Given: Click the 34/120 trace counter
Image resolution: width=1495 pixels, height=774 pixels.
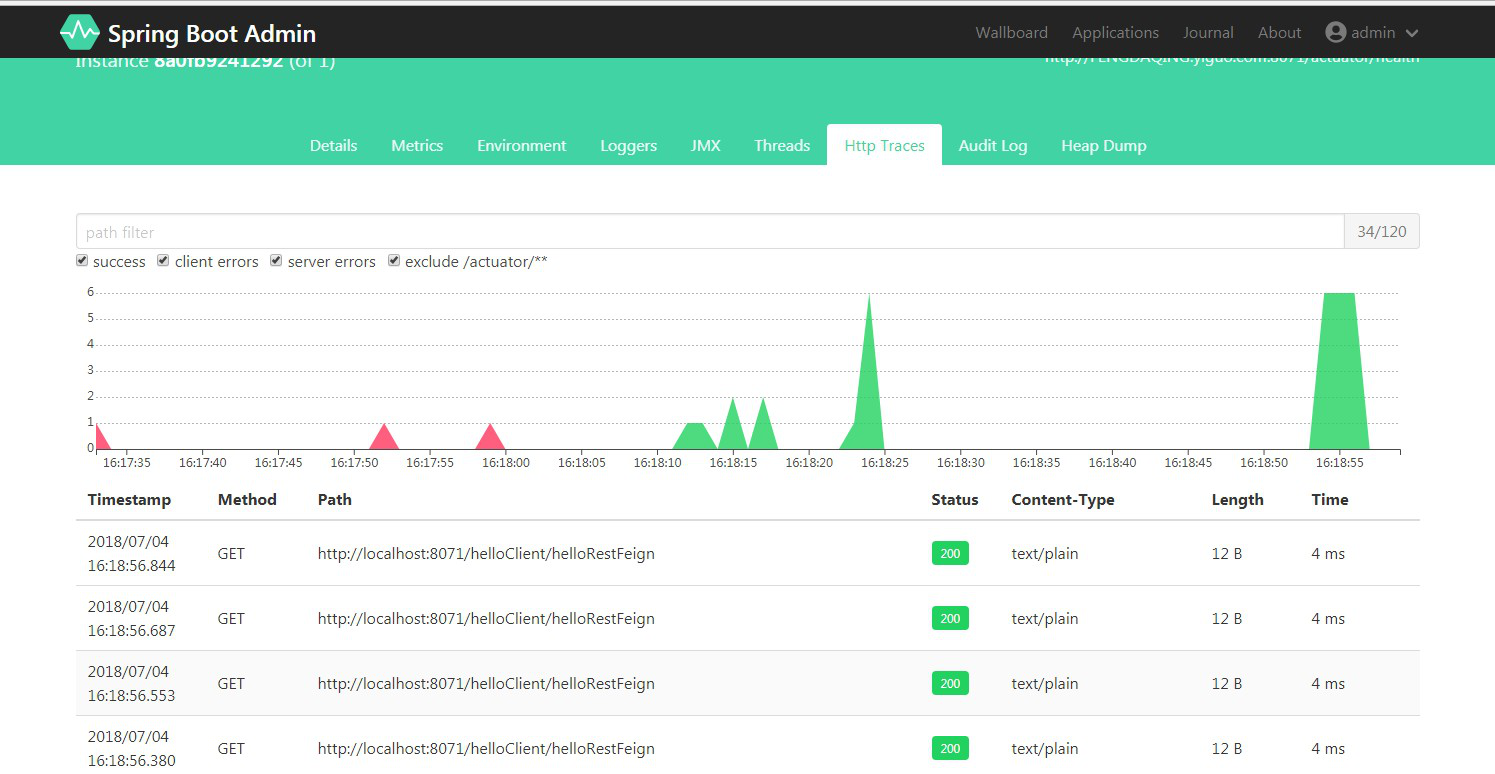Looking at the screenshot, I should click(1382, 231).
